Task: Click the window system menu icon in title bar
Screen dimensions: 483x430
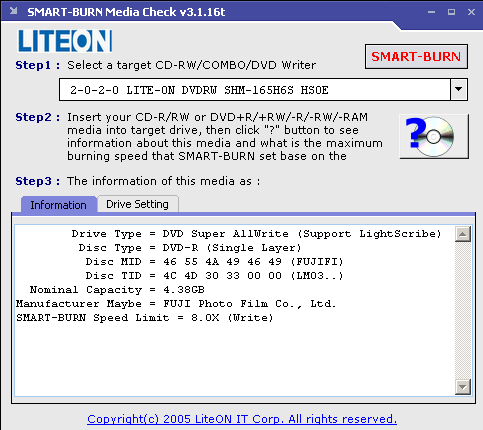Action: (13, 11)
